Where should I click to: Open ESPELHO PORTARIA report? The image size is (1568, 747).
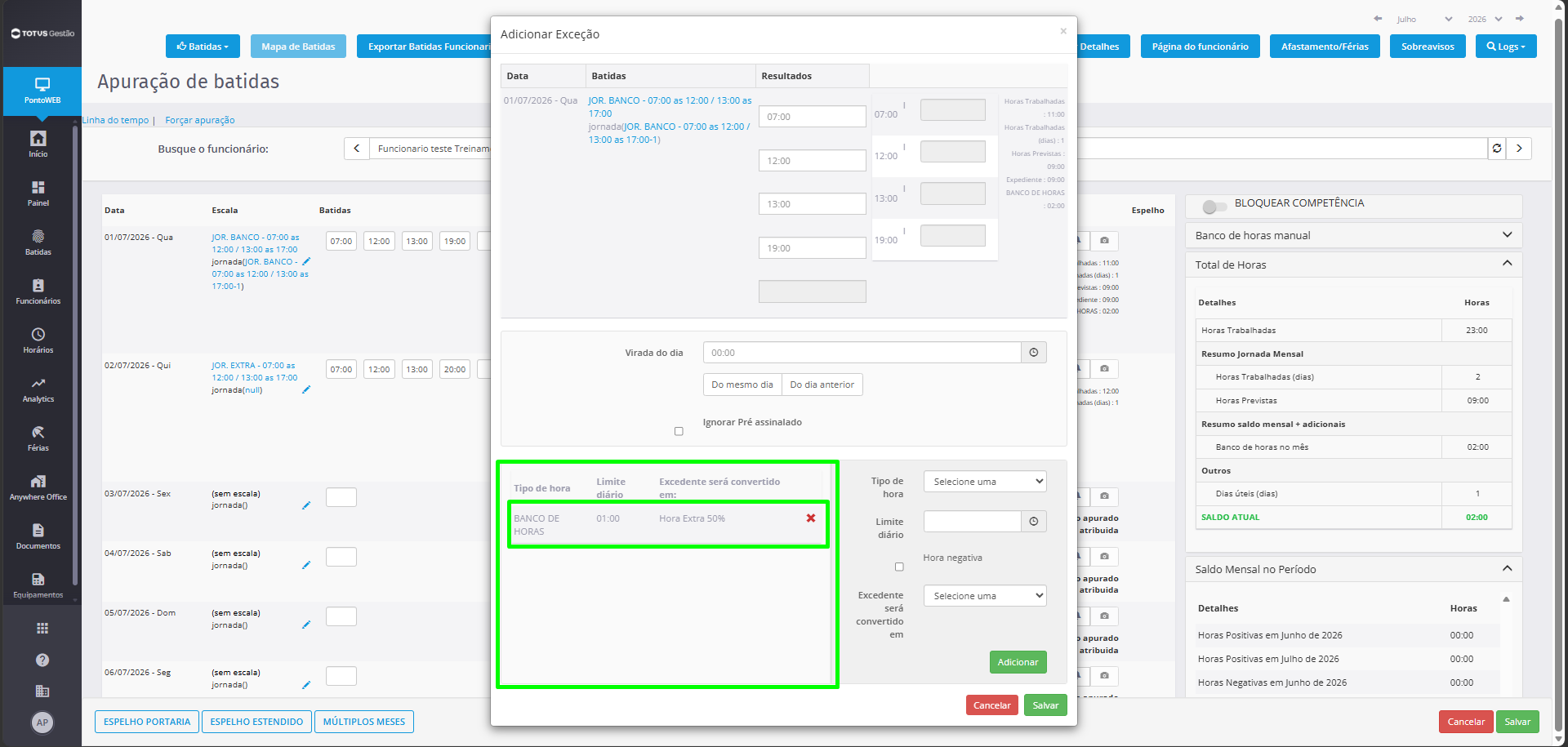(147, 722)
